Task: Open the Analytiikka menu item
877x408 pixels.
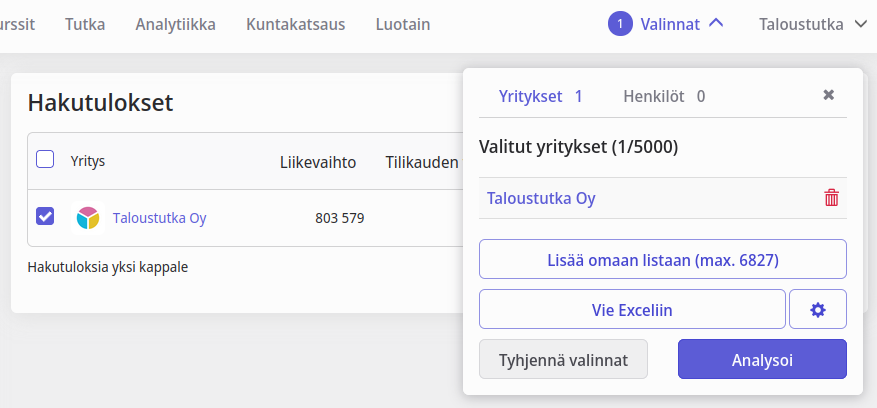Action: pos(175,24)
